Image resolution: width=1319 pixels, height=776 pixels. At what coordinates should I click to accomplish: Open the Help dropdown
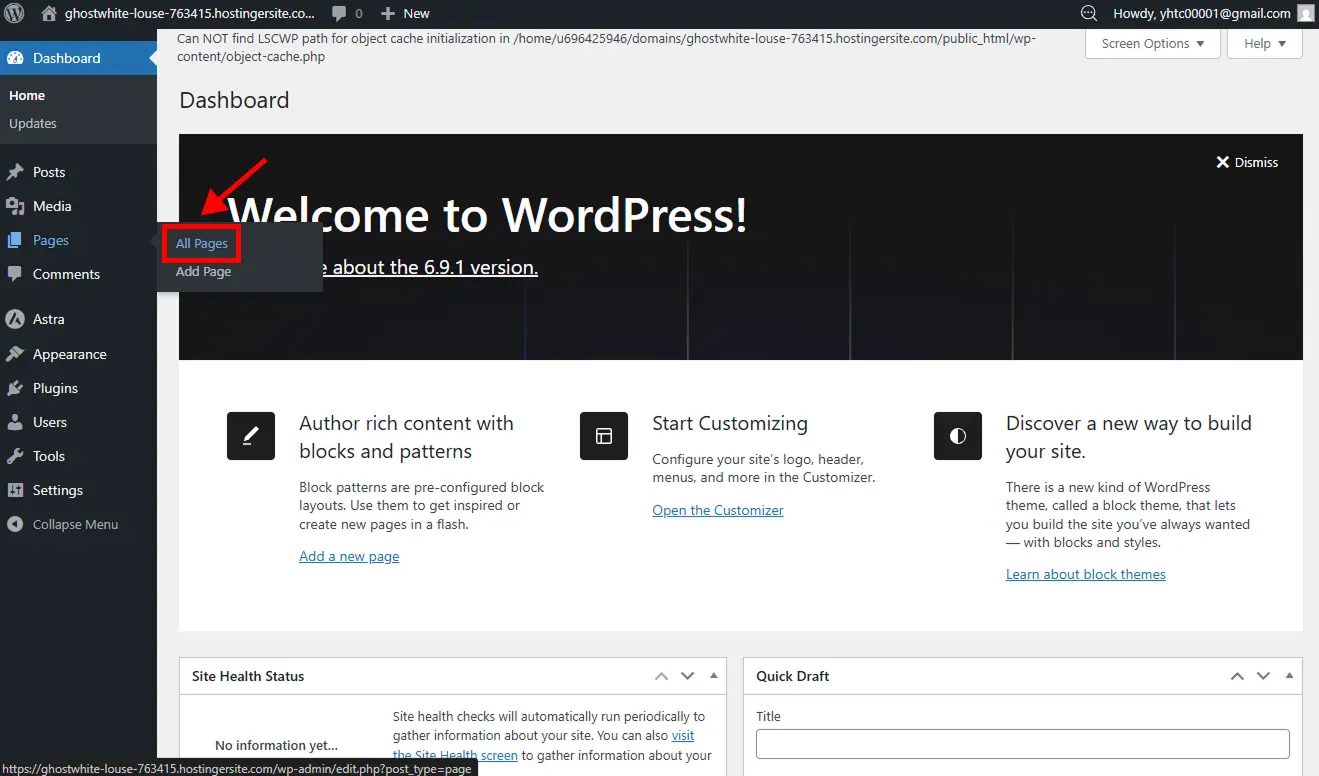[x=1264, y=43]
